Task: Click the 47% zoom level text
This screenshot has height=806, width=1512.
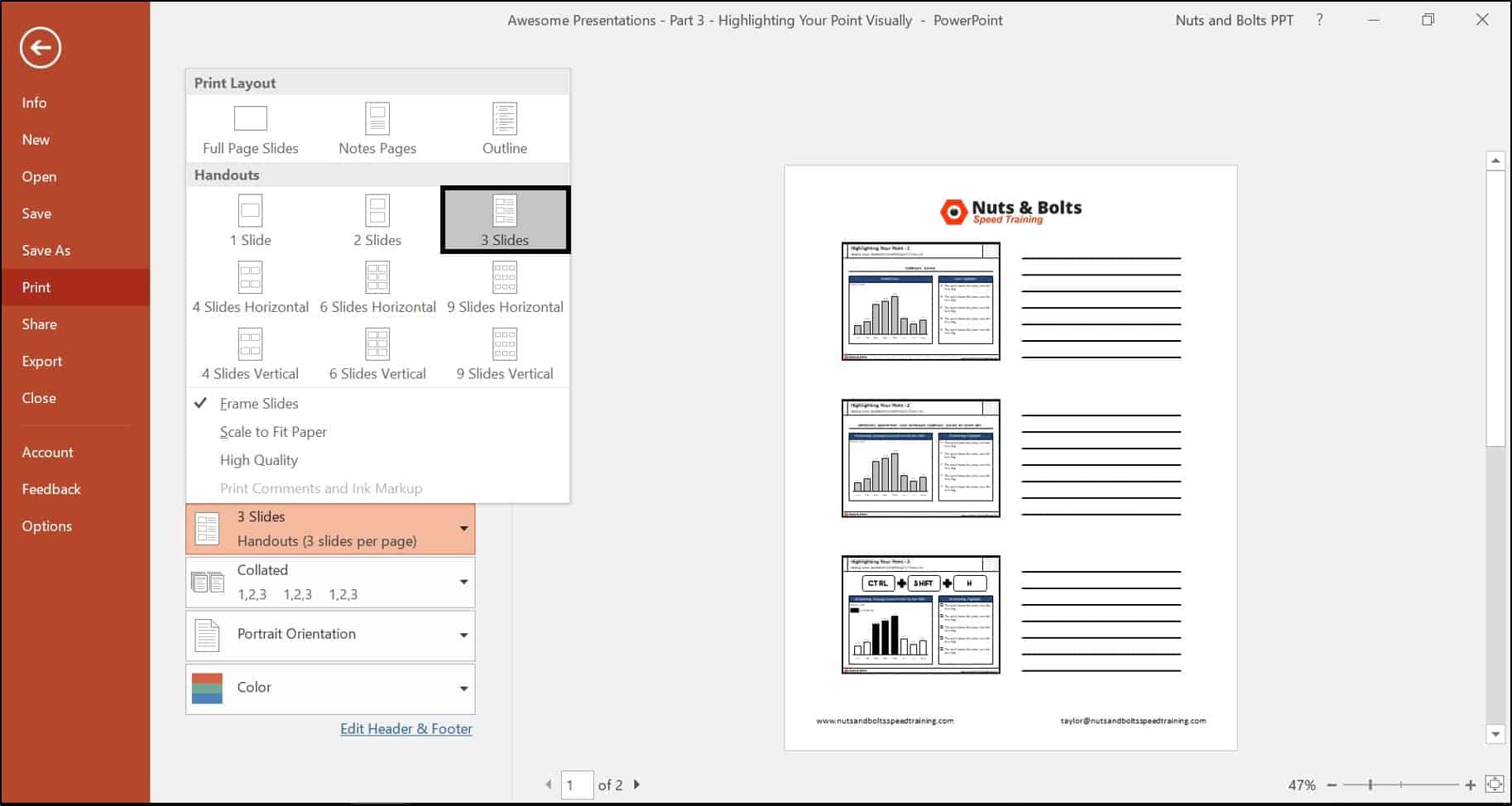Action: click(x=1302, y=784)
